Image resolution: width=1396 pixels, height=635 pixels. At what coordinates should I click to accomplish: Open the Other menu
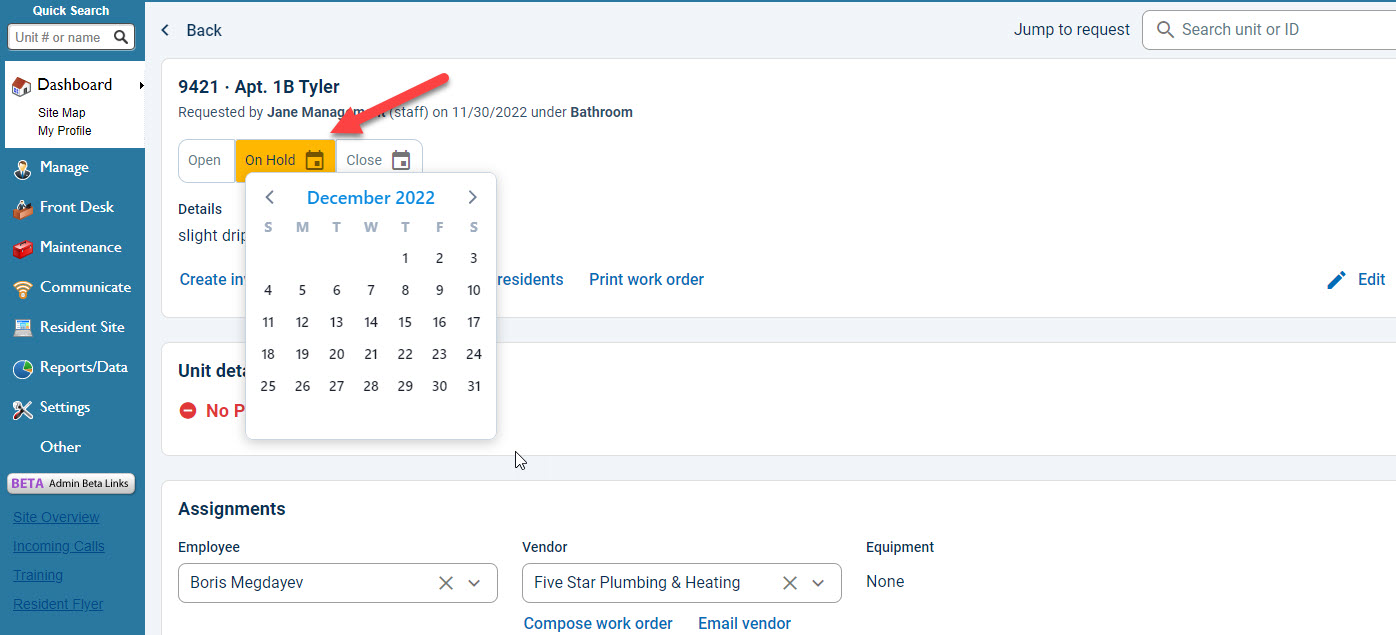(x=60, y=447)
